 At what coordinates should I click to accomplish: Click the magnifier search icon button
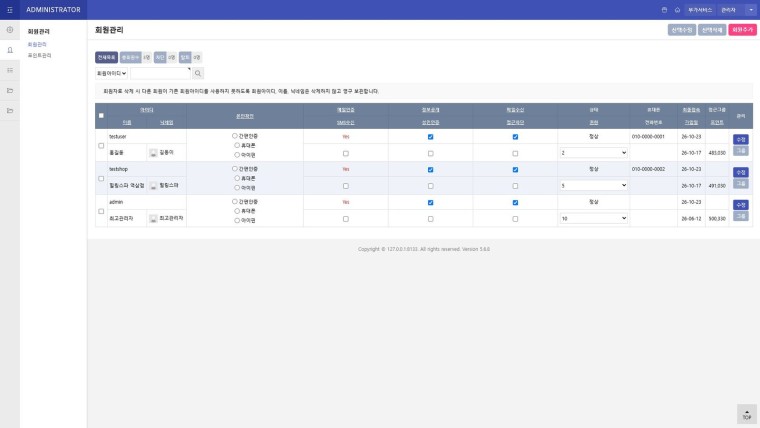point(198,73)
